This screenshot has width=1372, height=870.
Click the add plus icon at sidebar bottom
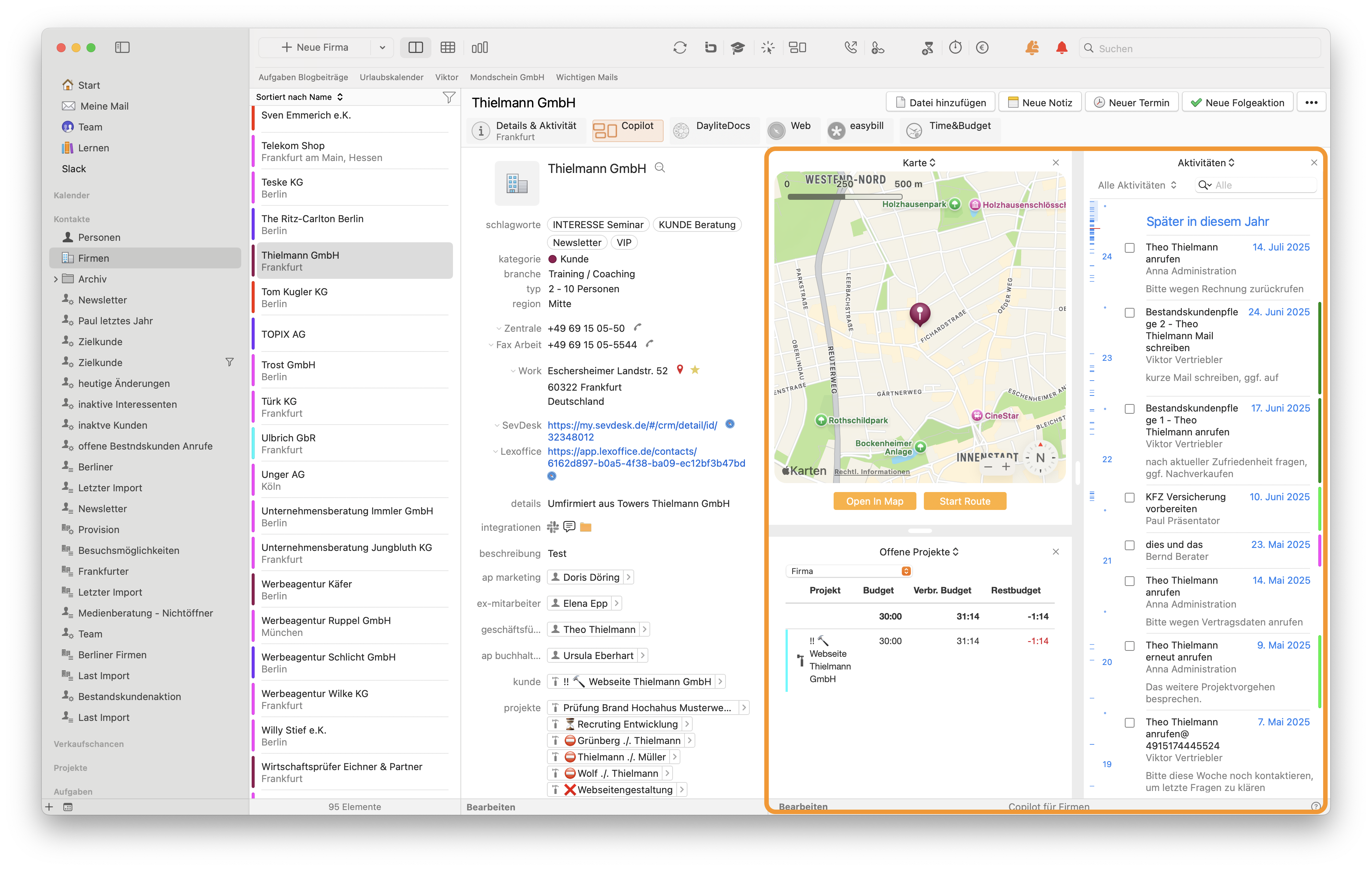pos(49,807)
